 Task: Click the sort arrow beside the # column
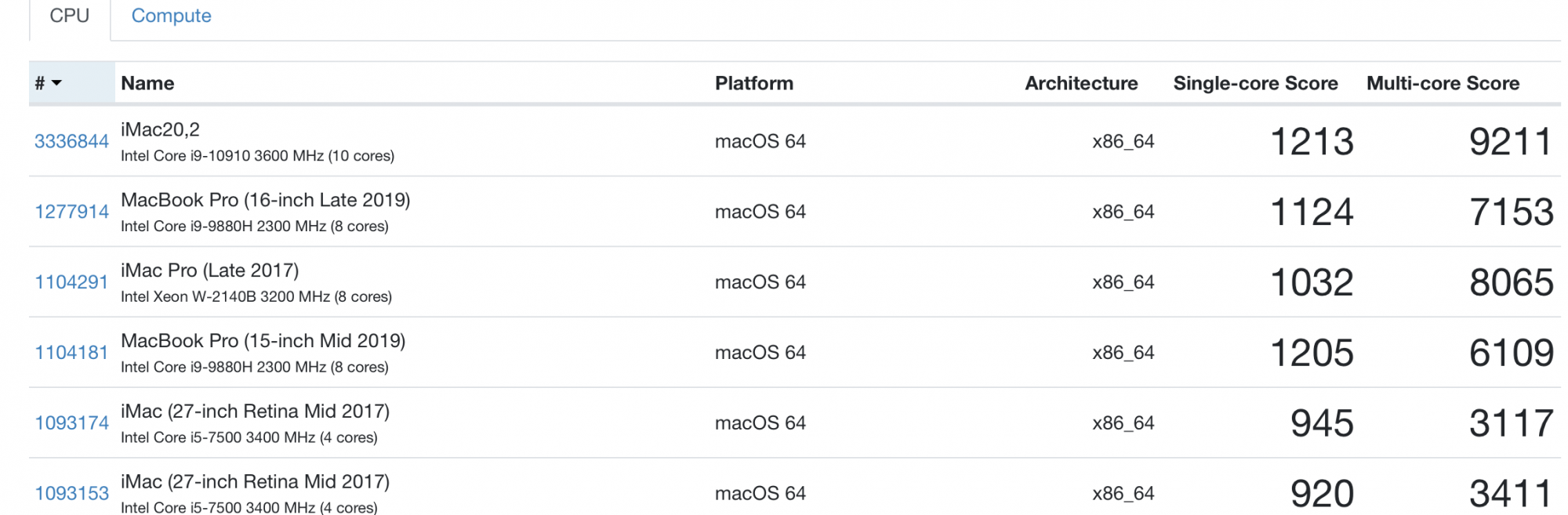pyautogui.click(x=56, y=83)
